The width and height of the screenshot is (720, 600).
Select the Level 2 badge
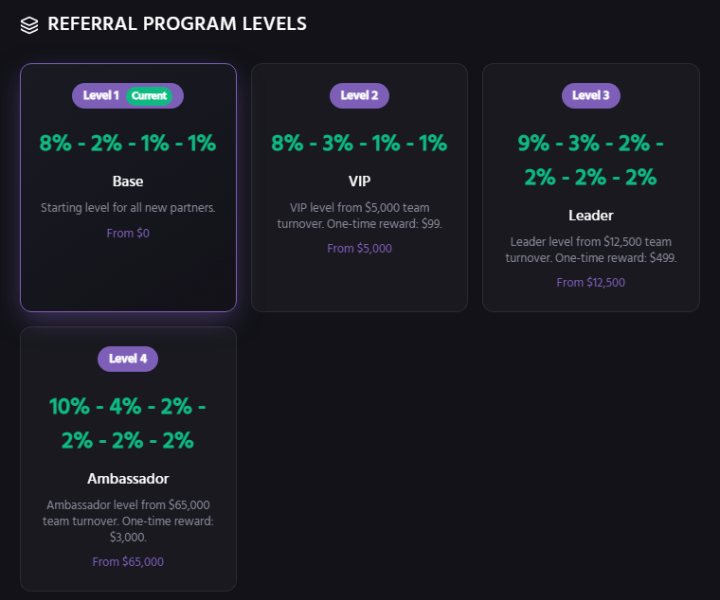[359, 96]
